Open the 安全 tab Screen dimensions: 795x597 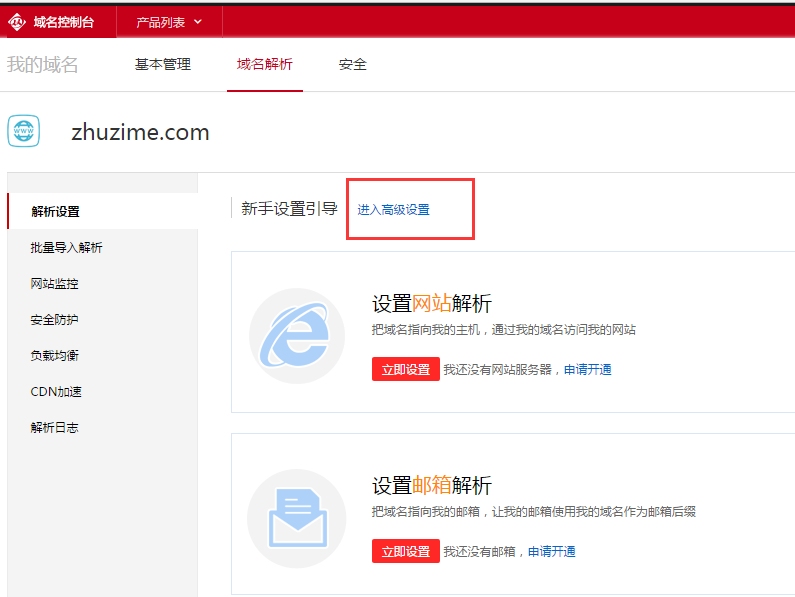point(353,64)
